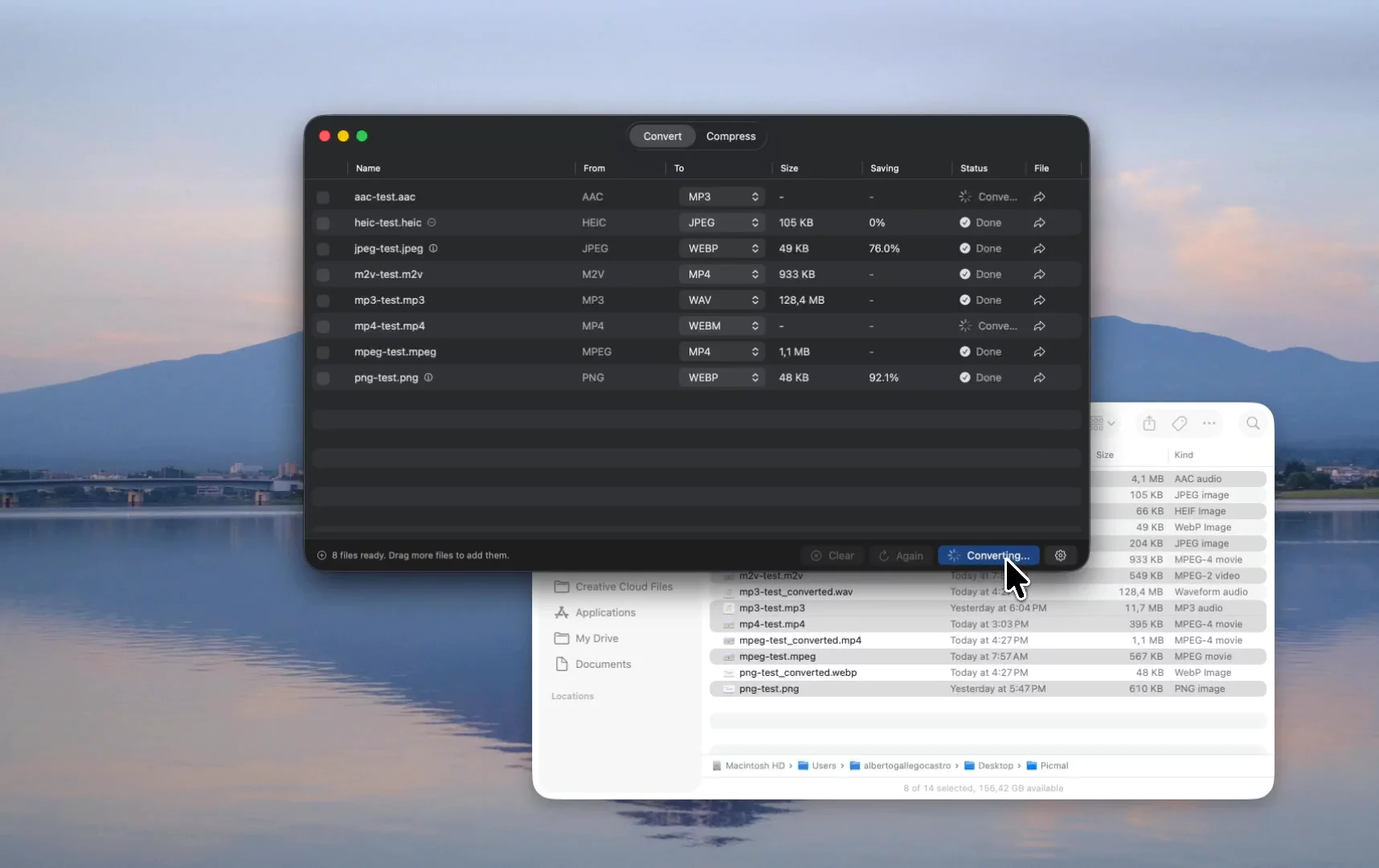Open MP3 format dropdown for aac-test.aac
1379x868 pixels.
(x=722, y=197)
